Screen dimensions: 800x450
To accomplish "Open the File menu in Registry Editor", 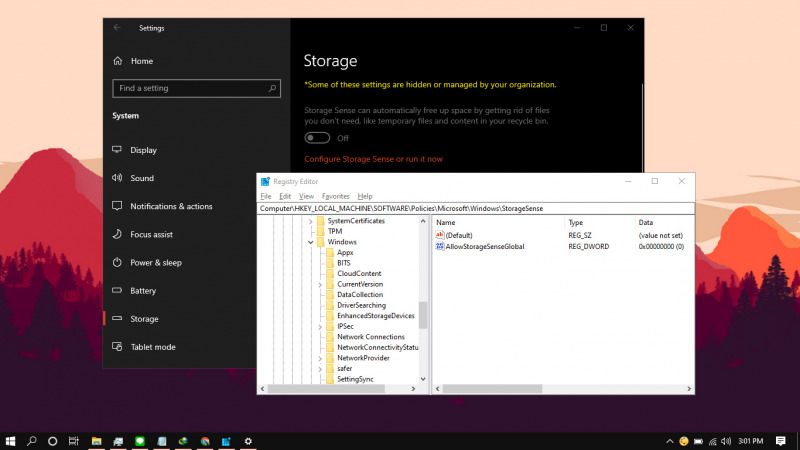I will pos(266,196).
